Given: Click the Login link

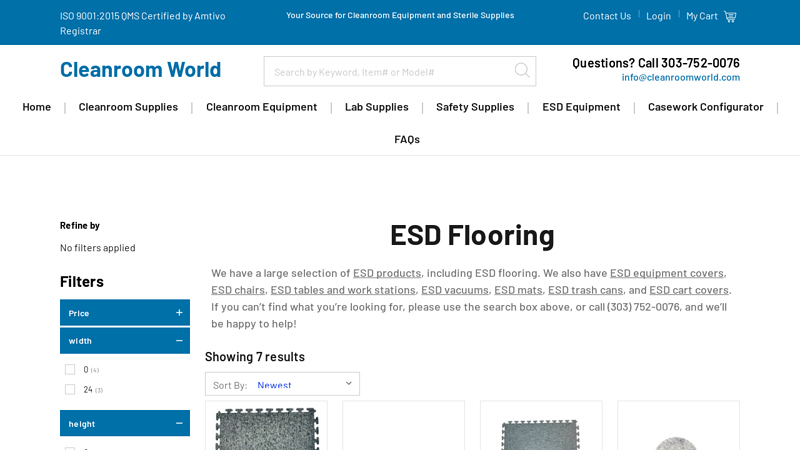Looking at the screenshot, I should [658, 16].
